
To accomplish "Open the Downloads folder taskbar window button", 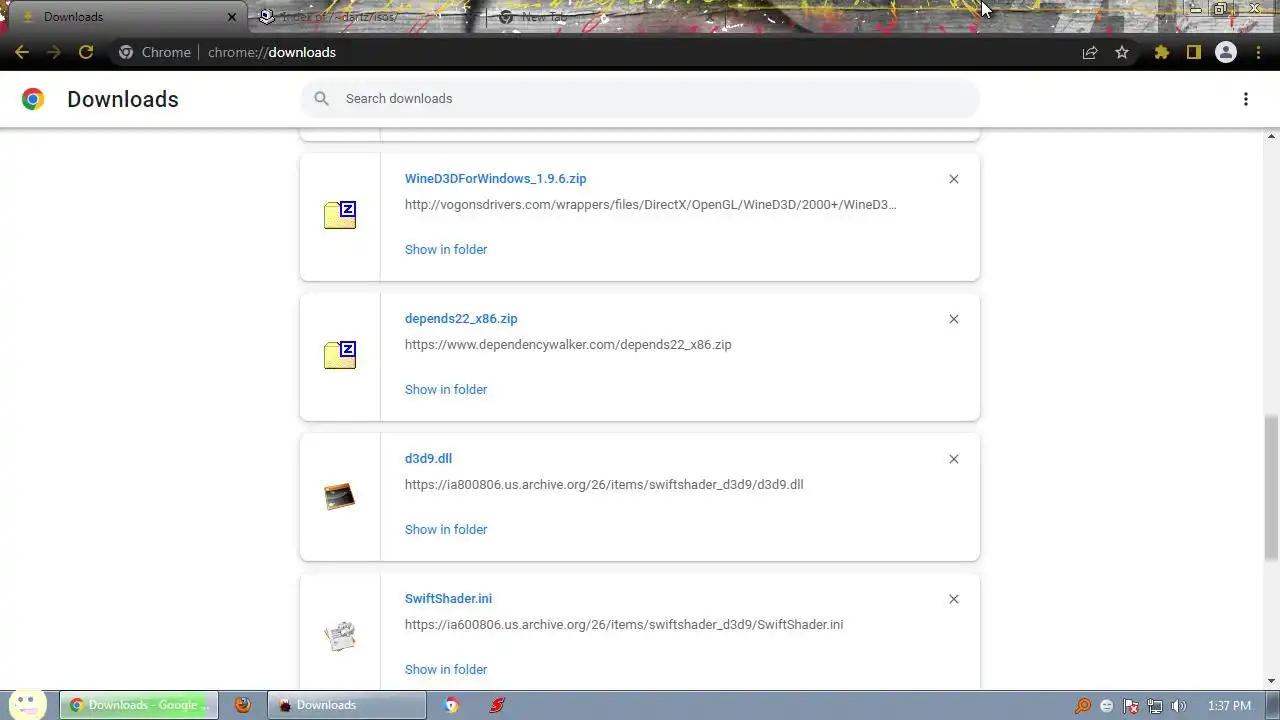I will click(346, 705).
